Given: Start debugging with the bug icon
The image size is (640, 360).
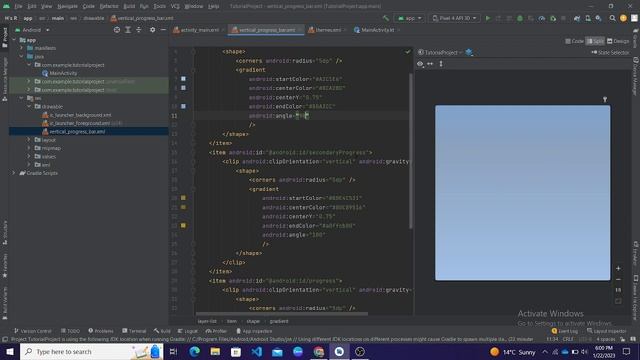Looking at the screenshot, I should pos(520,18).
